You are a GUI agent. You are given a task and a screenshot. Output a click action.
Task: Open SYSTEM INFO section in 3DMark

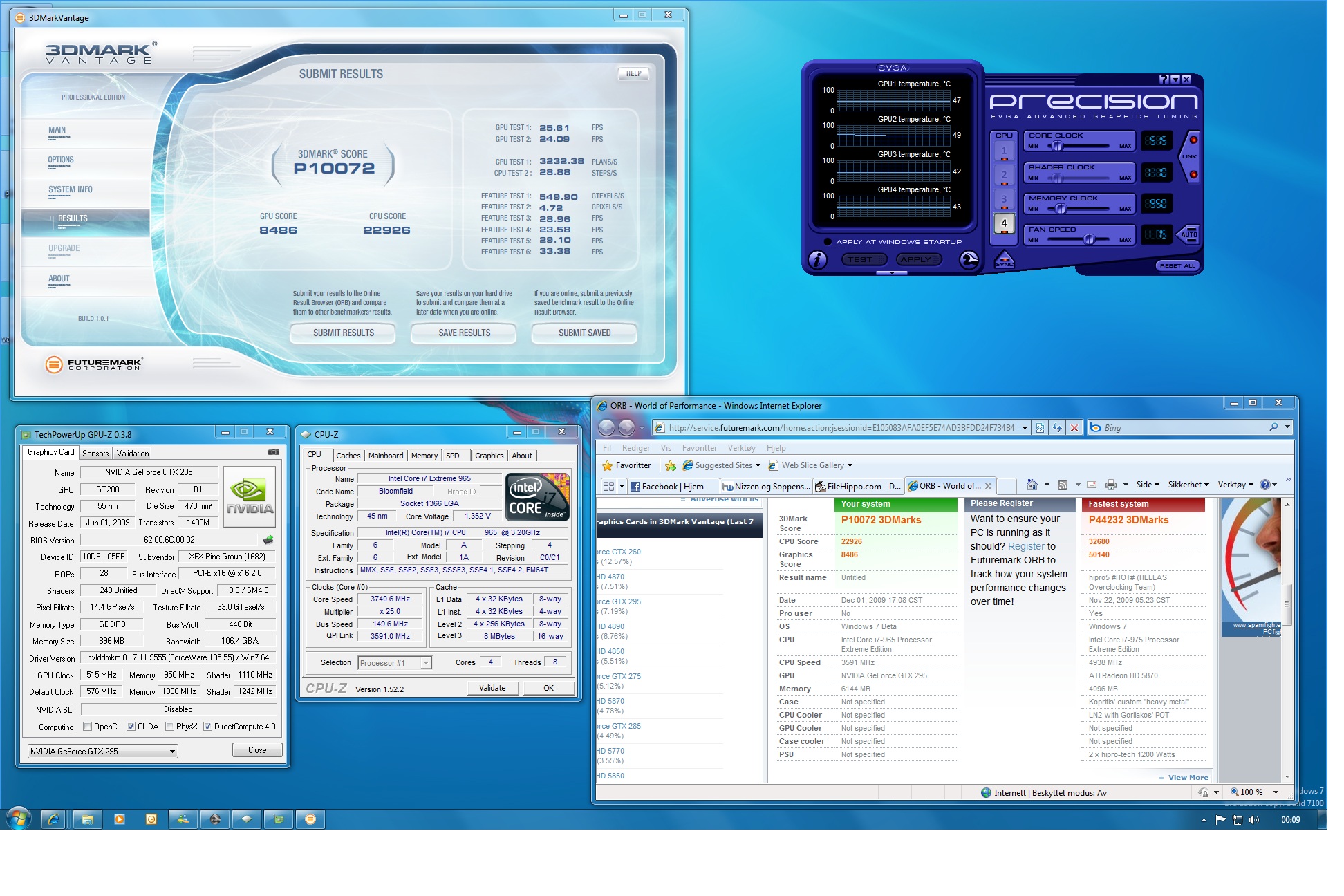click(x=70, y=189)
